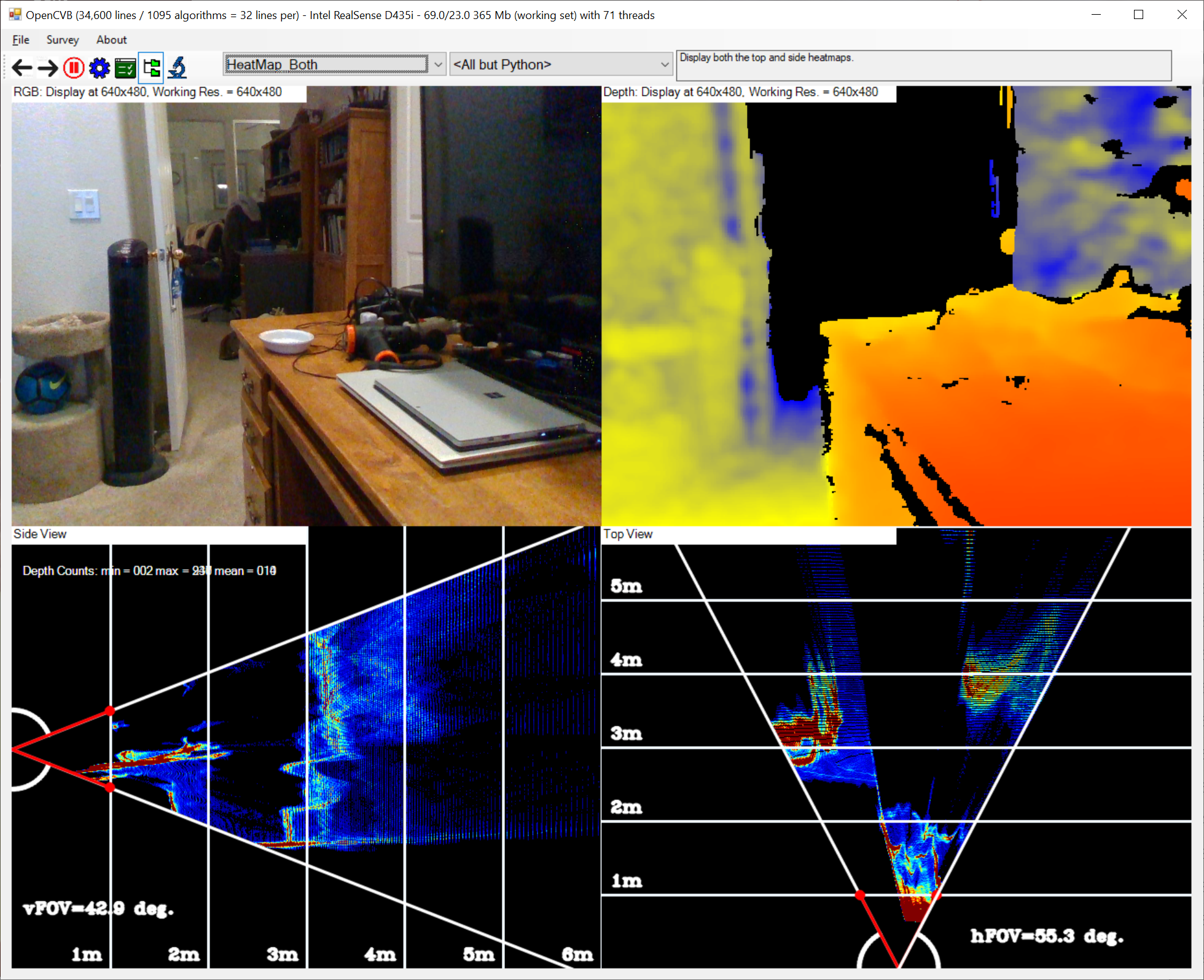Open the blue gear options icon
Viewport: 1204px width, 980px height.
pyautogui.click(x=100, y=67)
